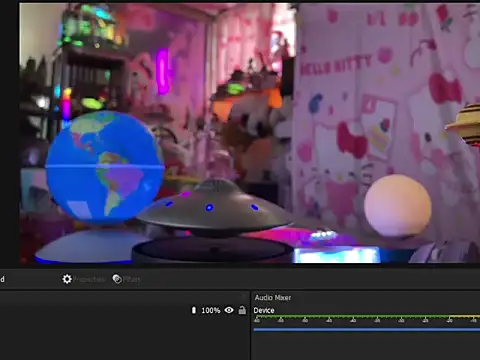Click the Device green volume meter

coord(367,316)
